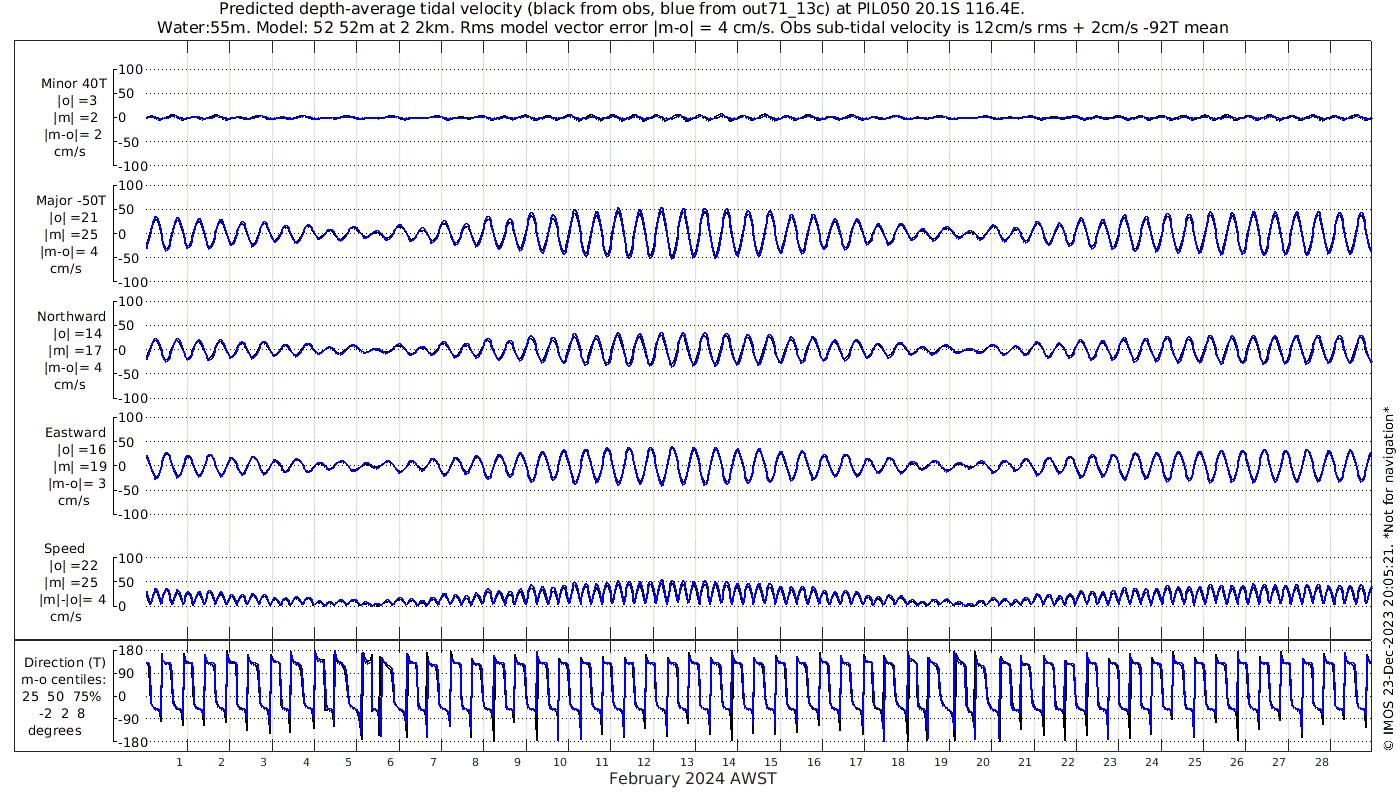Select the '25 50 75%' centile header
Viewport: 1400px width, 800px height.
pyautogui.click(x=62, y=695)
